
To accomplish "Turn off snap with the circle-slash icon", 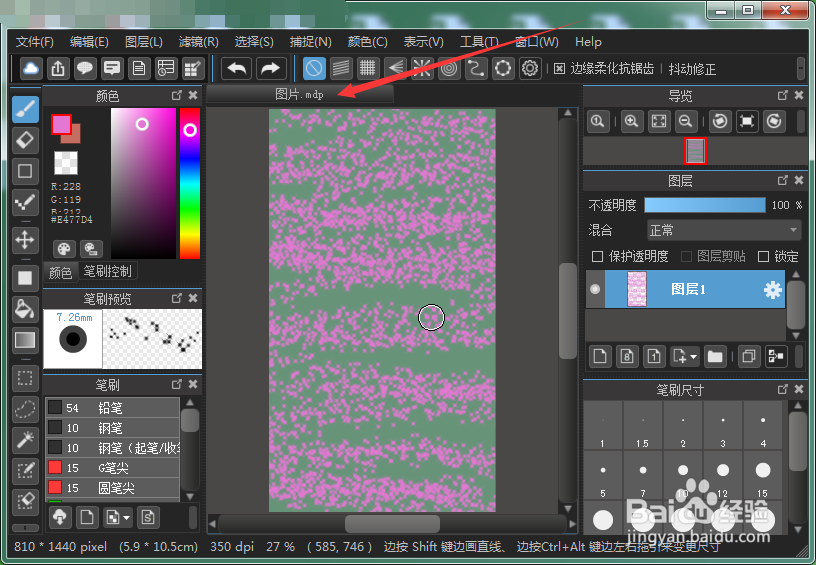I will pos(314,68).
